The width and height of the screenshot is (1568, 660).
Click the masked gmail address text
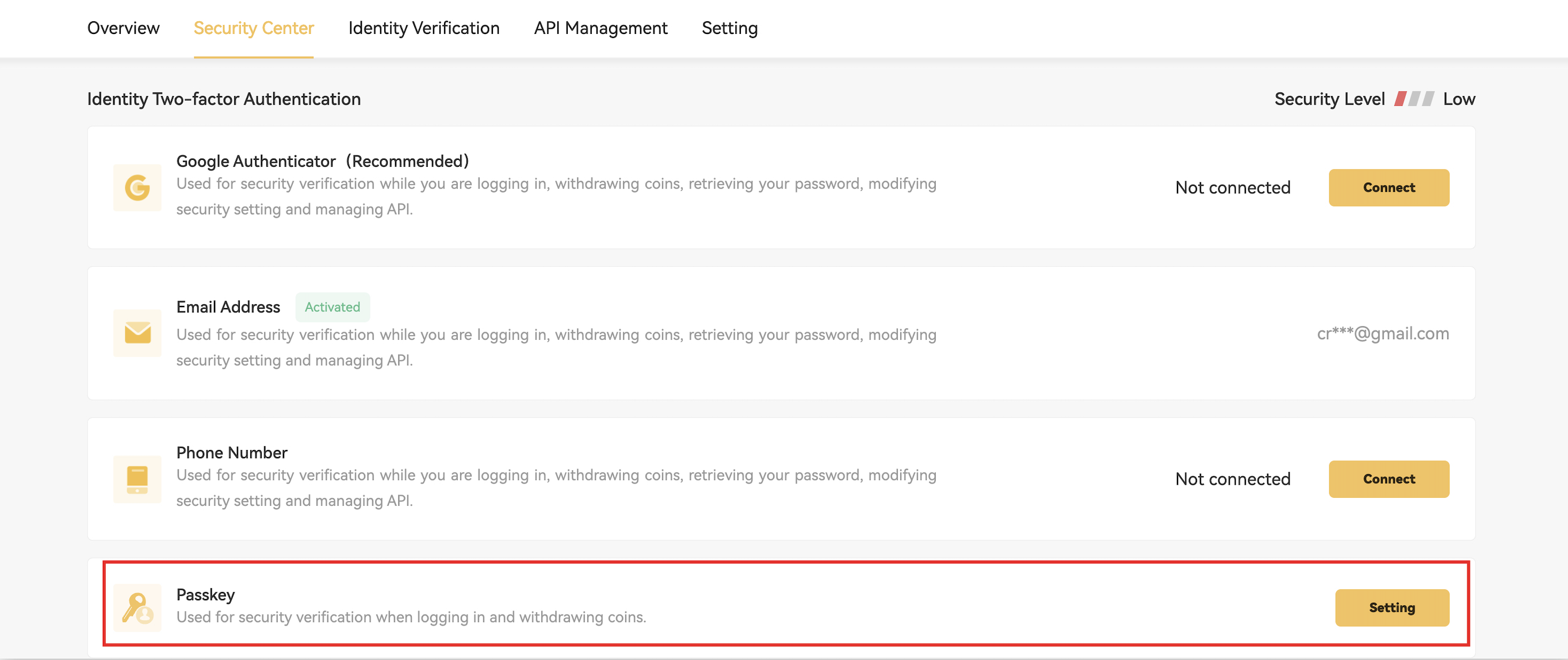click(x=1382, y=333)
